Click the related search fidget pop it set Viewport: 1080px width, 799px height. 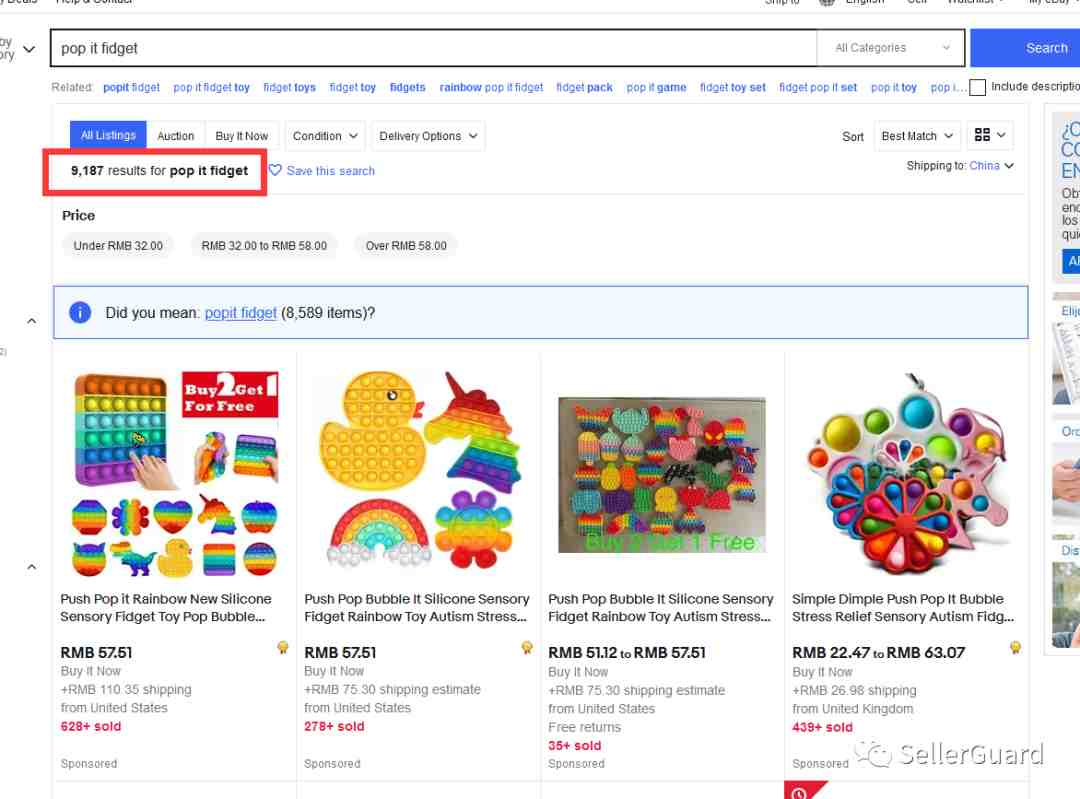[818, 87]
